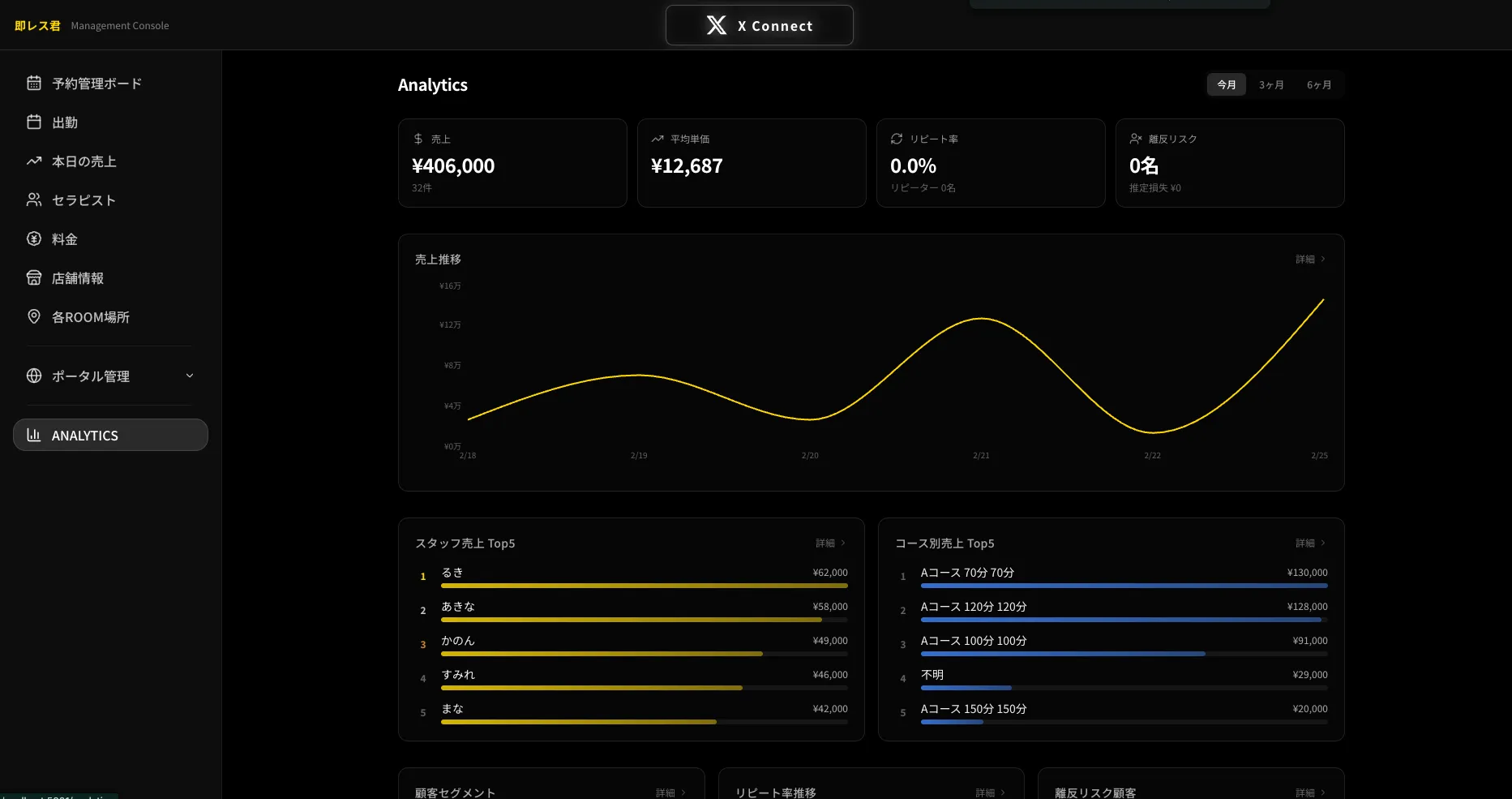Open the セラピスト menu item
The height and width of the screenshot is (799, 1512).
click(x=84, y=200)
